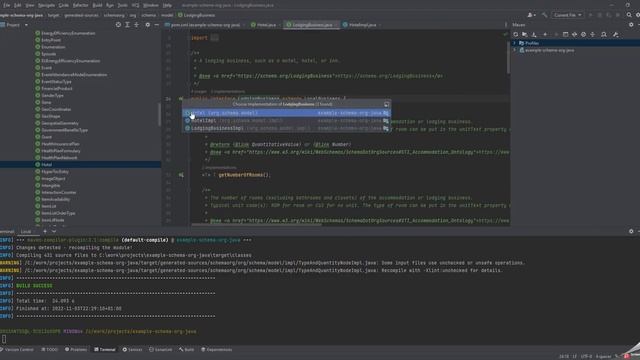Toggle skip tests mode in Maven

[583, 35]
